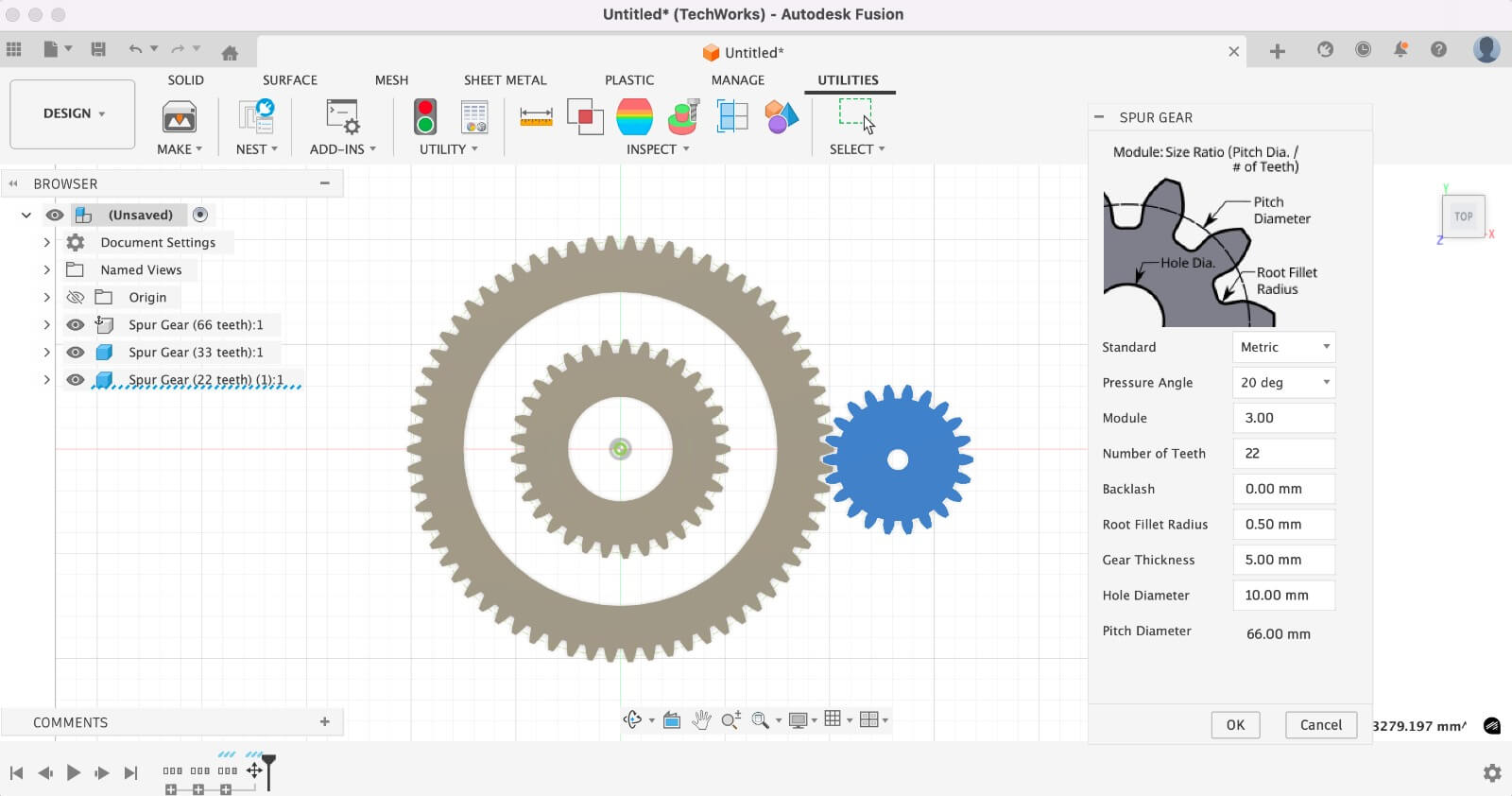Open the Pressure Angle dropdown
The image size is (1512, 796).
1283,383
